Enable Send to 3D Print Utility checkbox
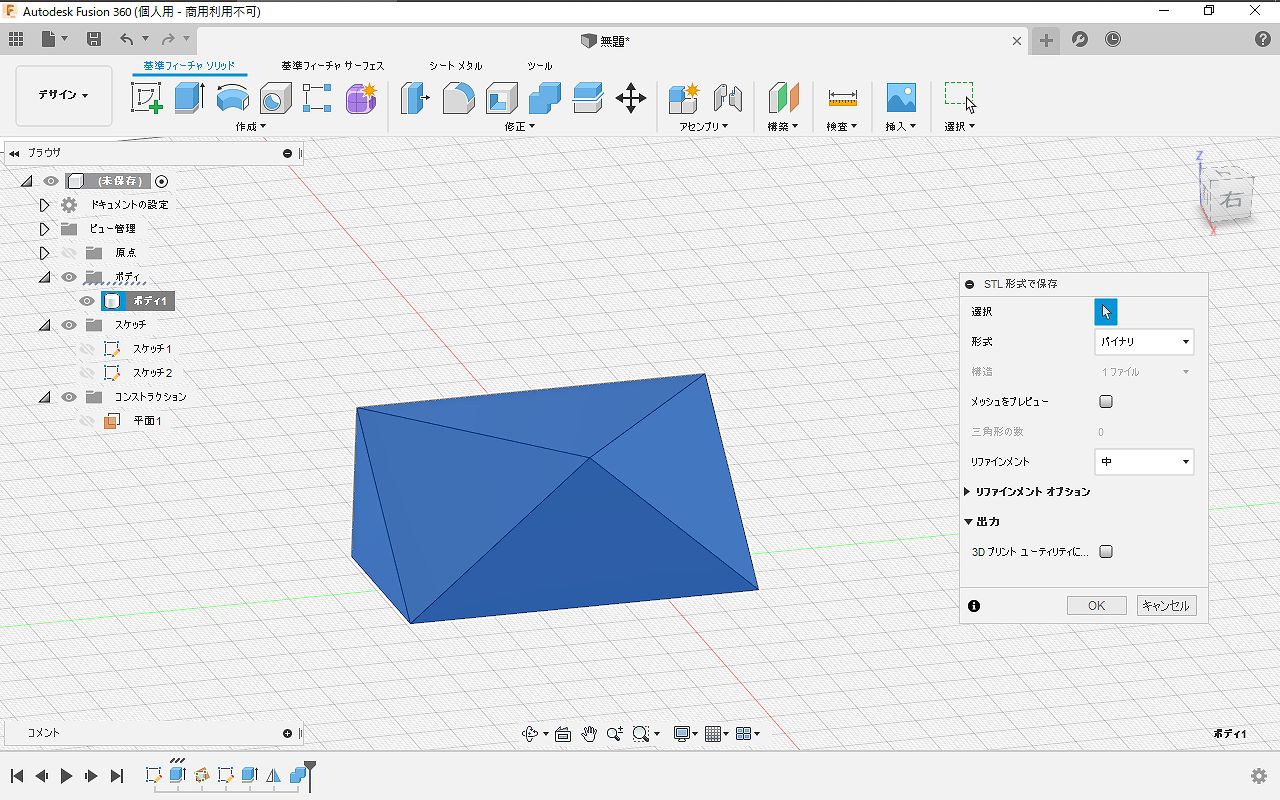This screenshot has width=1280, height=800. coord(1106,552)
